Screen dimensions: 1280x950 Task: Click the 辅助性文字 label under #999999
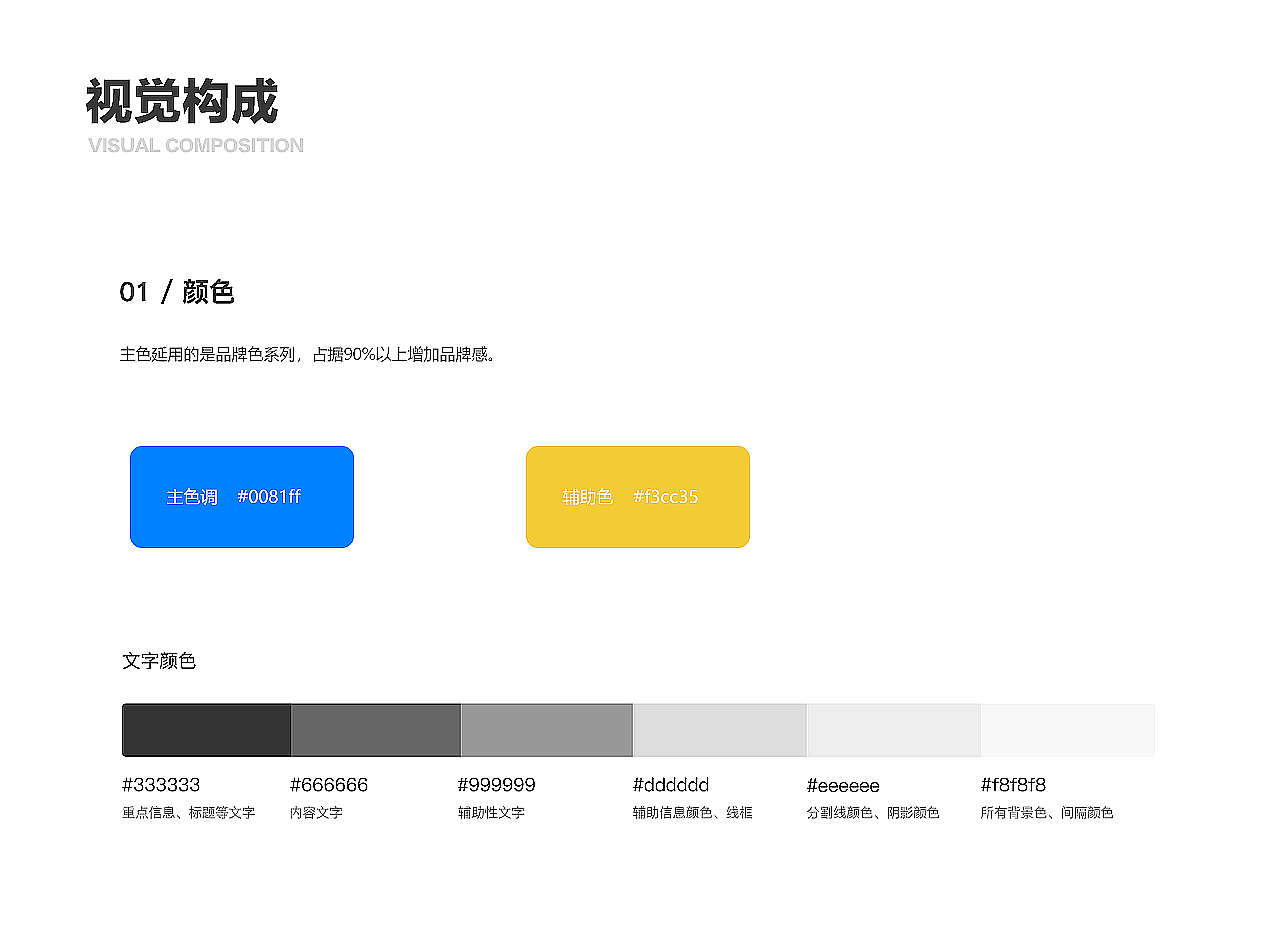tap(490, 813)
